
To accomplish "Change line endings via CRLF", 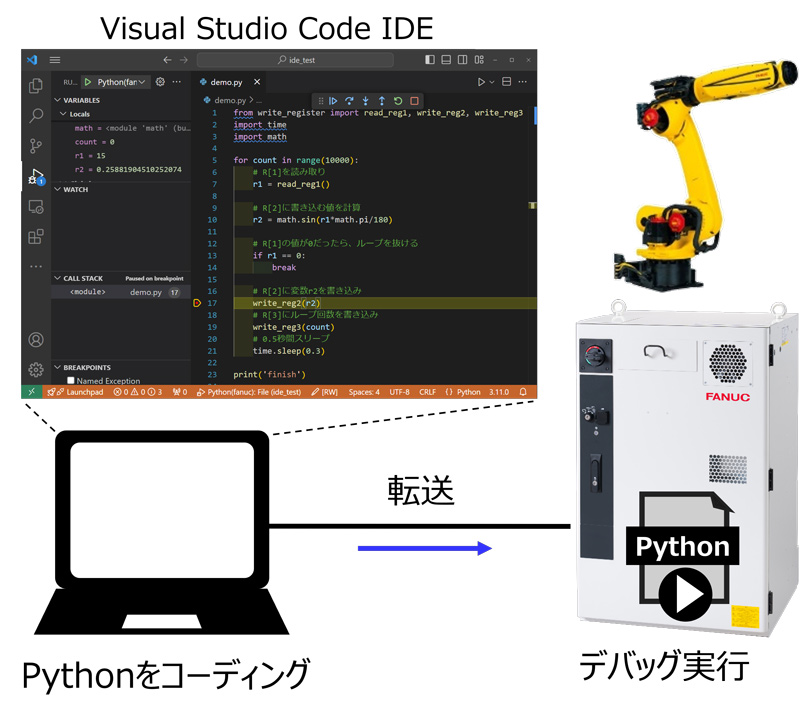I will 428,392.
